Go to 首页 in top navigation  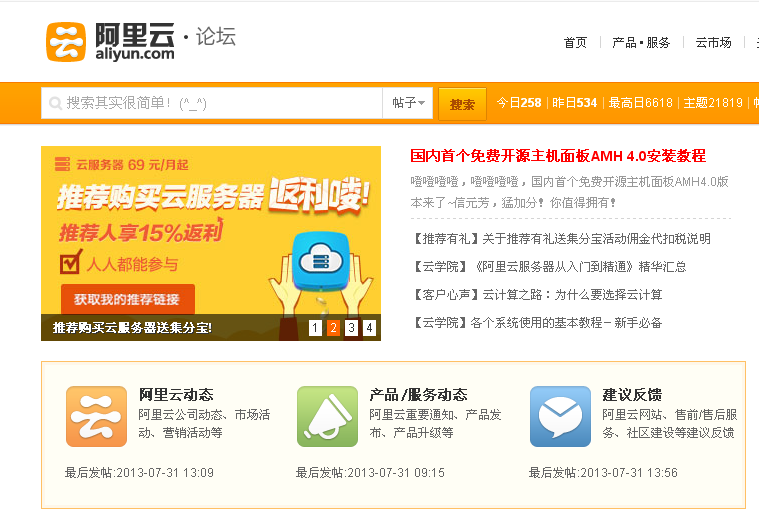click(575, 42)
